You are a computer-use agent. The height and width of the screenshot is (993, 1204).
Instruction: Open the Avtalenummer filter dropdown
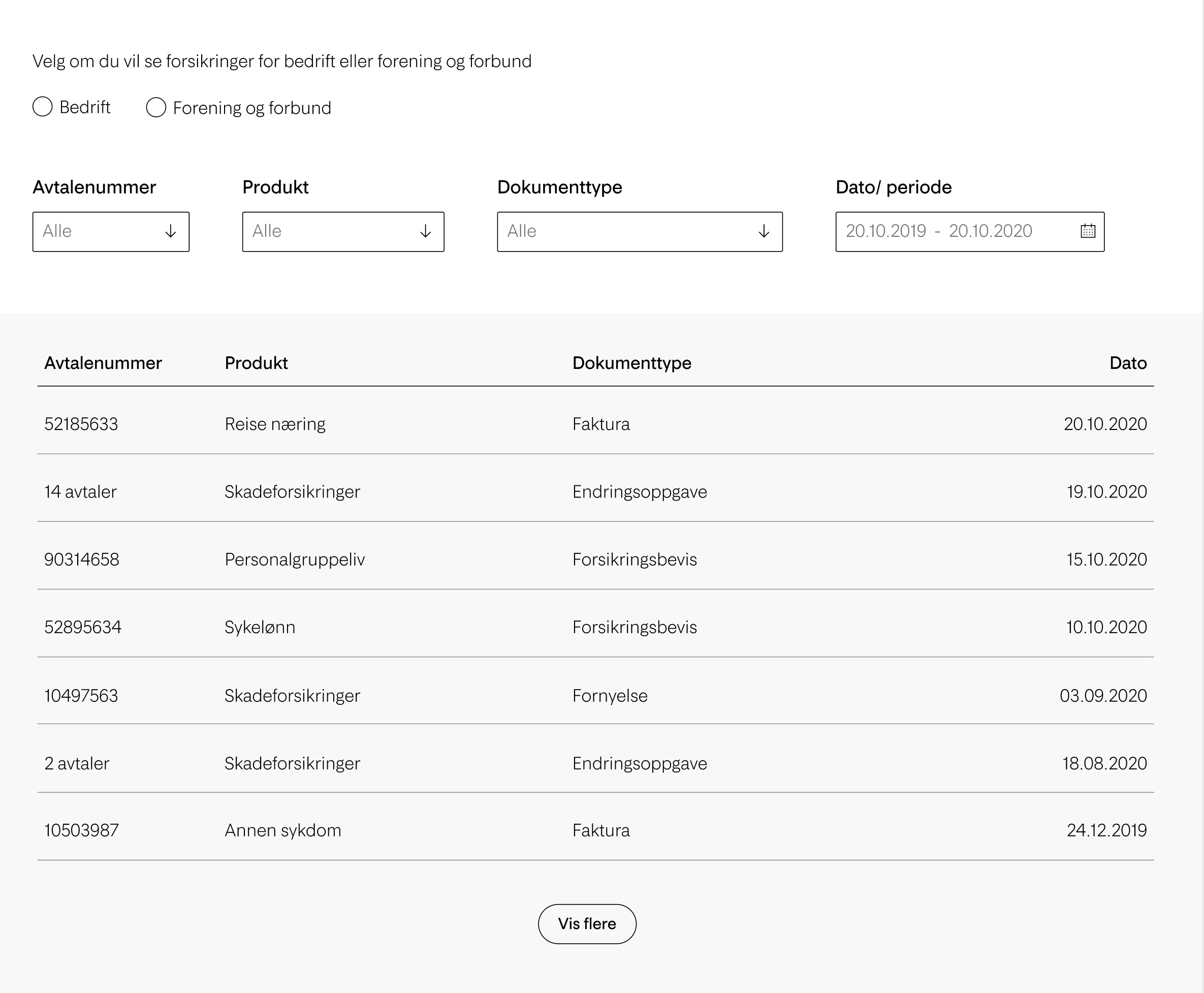point(111,232)
